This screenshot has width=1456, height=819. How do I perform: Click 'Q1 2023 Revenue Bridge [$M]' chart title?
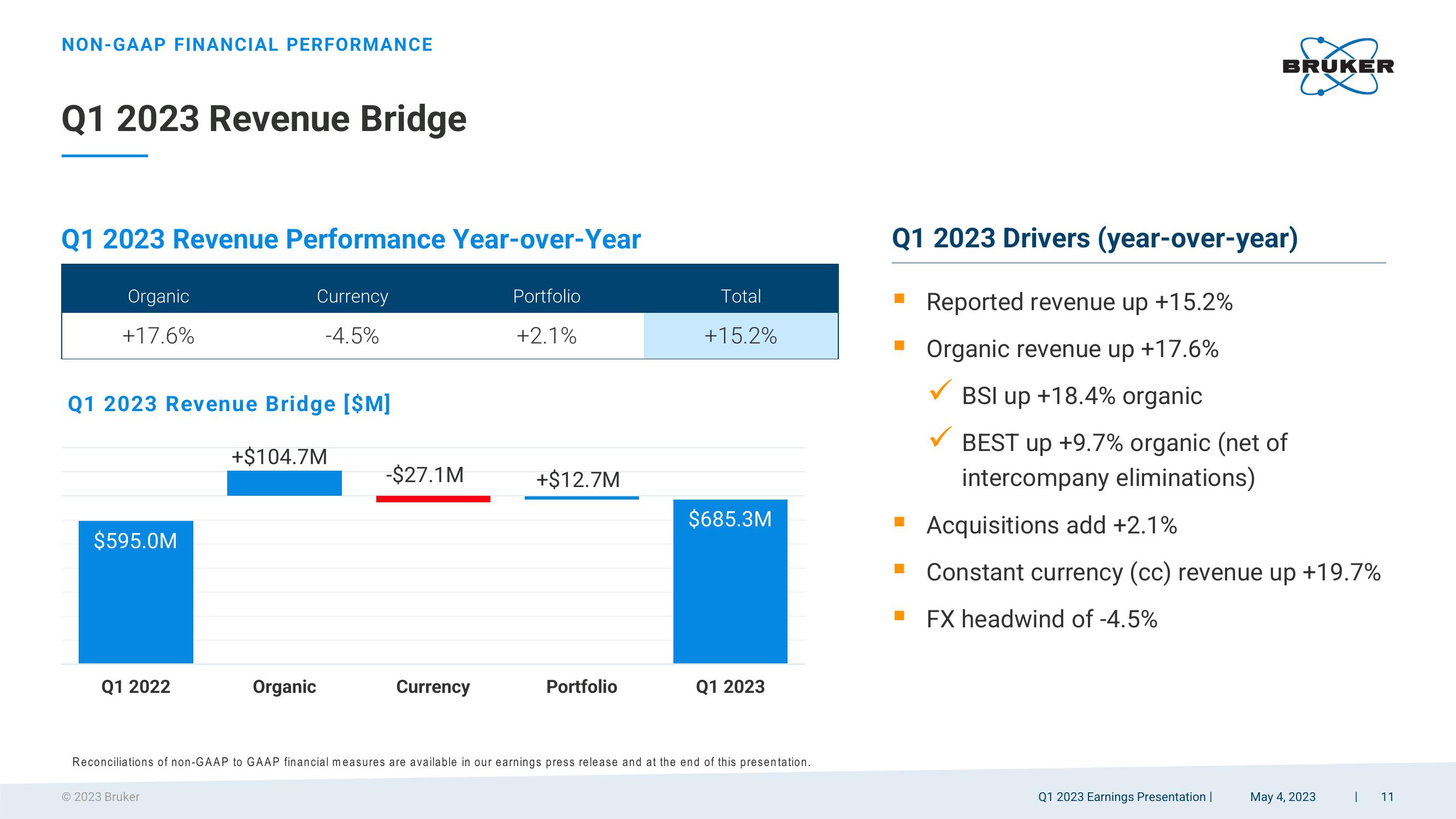coord(229,403)
